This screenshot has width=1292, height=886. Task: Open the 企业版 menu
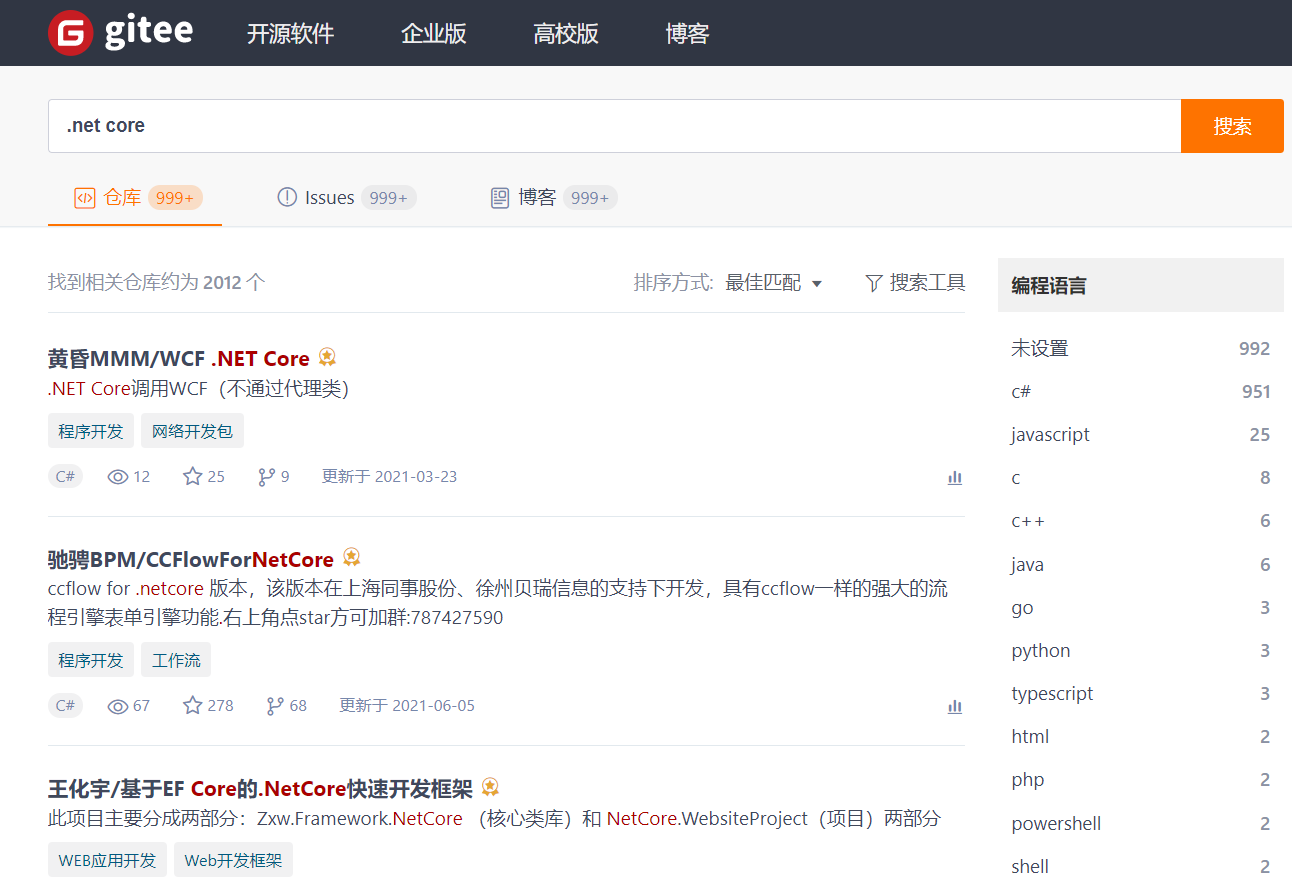pyautogui.click(x=434, y=33)
